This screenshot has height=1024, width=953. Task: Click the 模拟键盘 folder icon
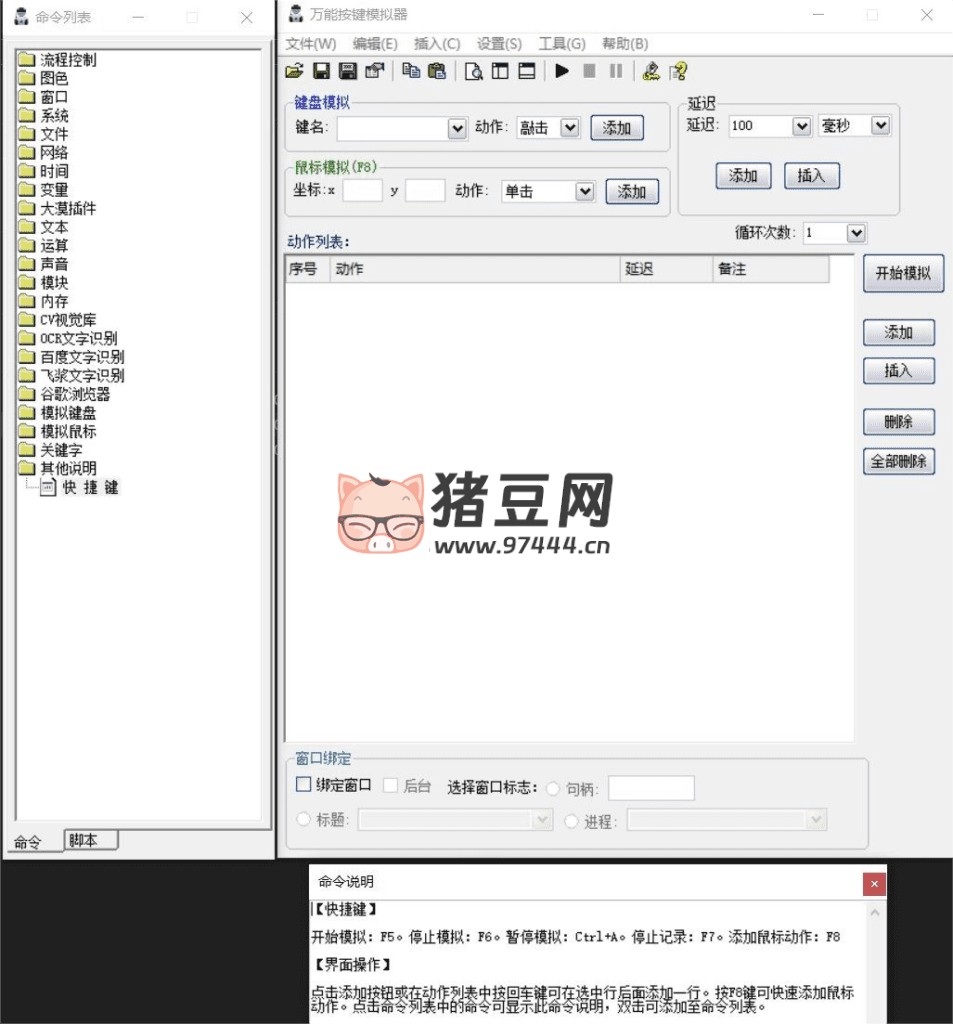click(x=26, y=413)
